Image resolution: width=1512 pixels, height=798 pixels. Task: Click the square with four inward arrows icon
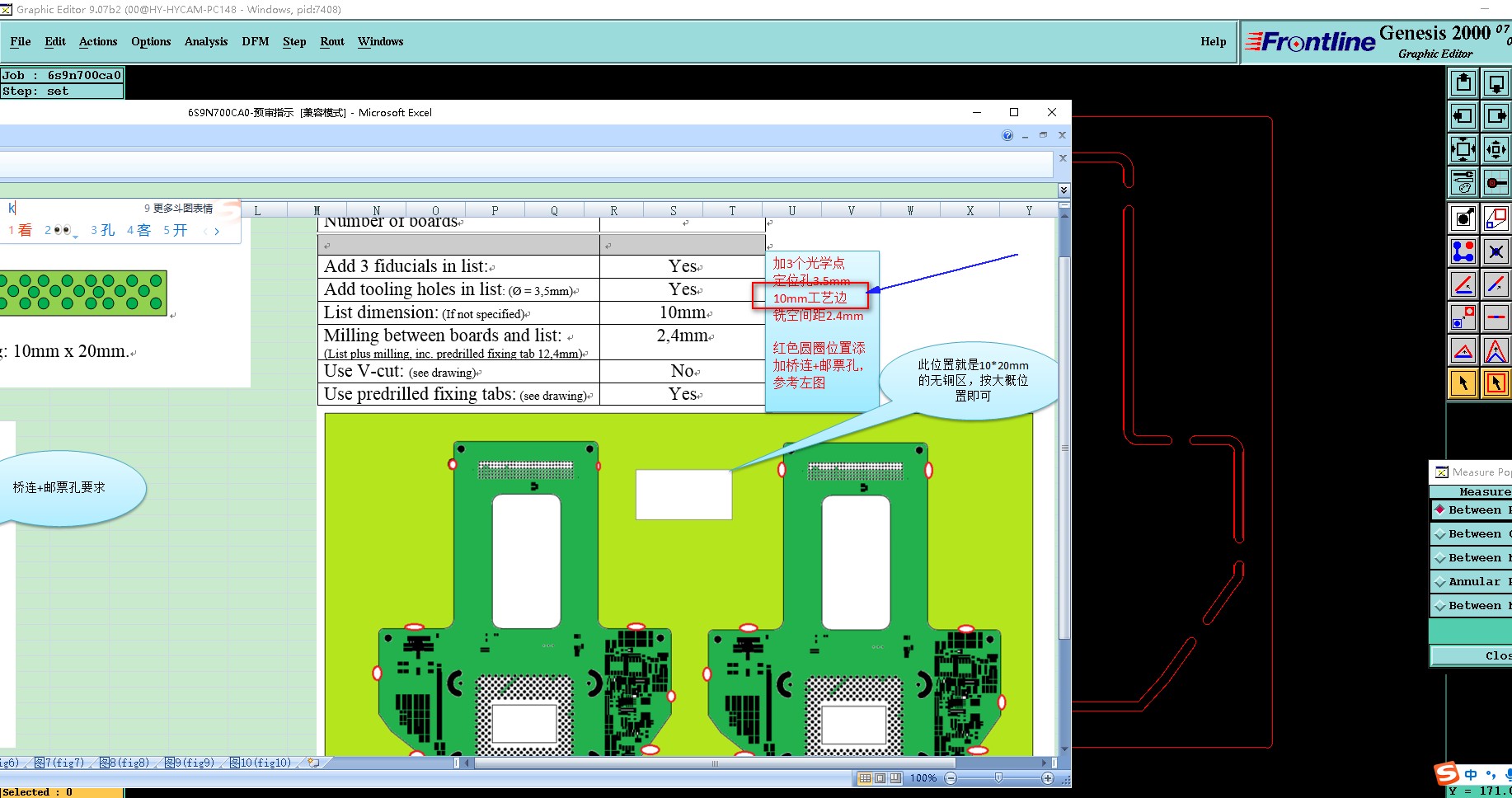1463,149
